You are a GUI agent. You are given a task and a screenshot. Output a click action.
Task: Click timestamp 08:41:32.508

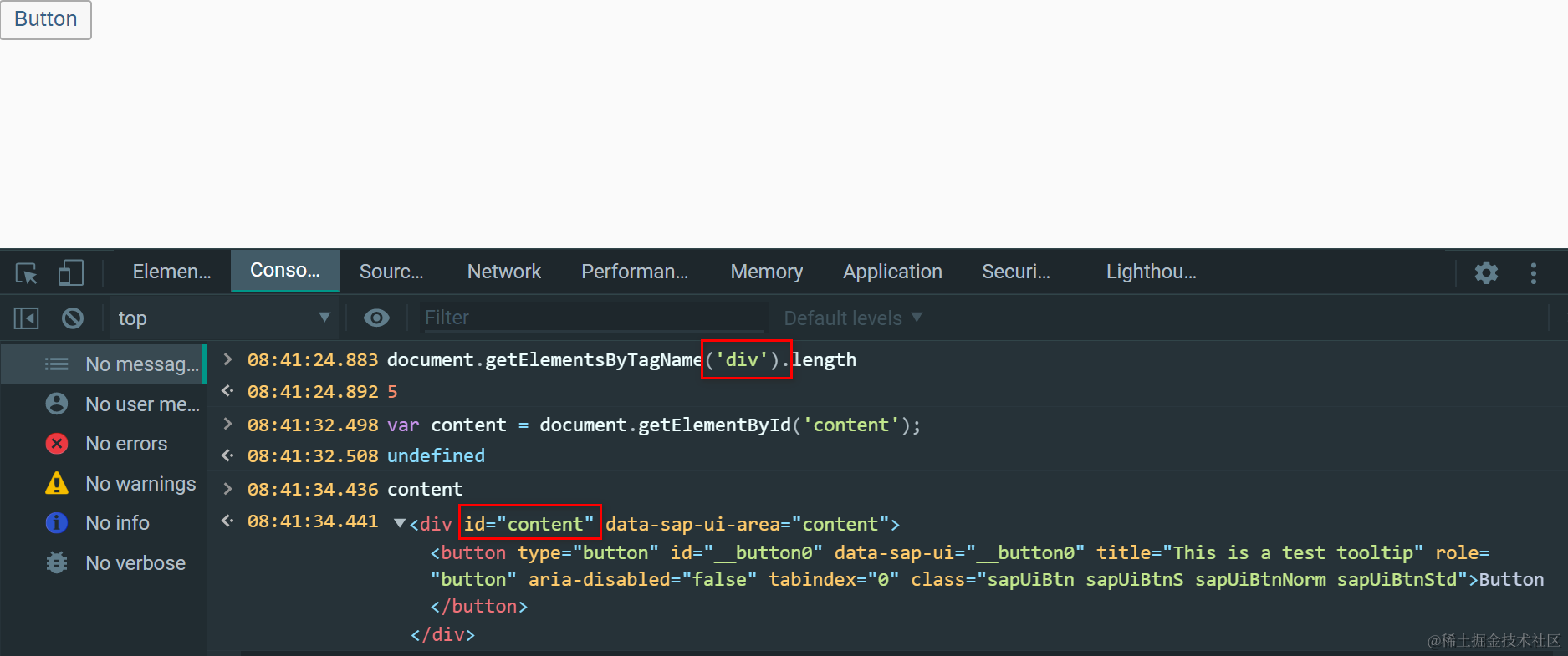click(x=313, y=455)
